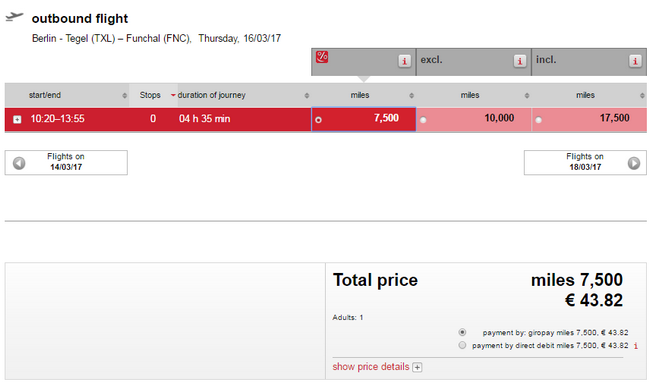Select the 7,500 miles fare radio
650x383 pixels.
(318, 120)
